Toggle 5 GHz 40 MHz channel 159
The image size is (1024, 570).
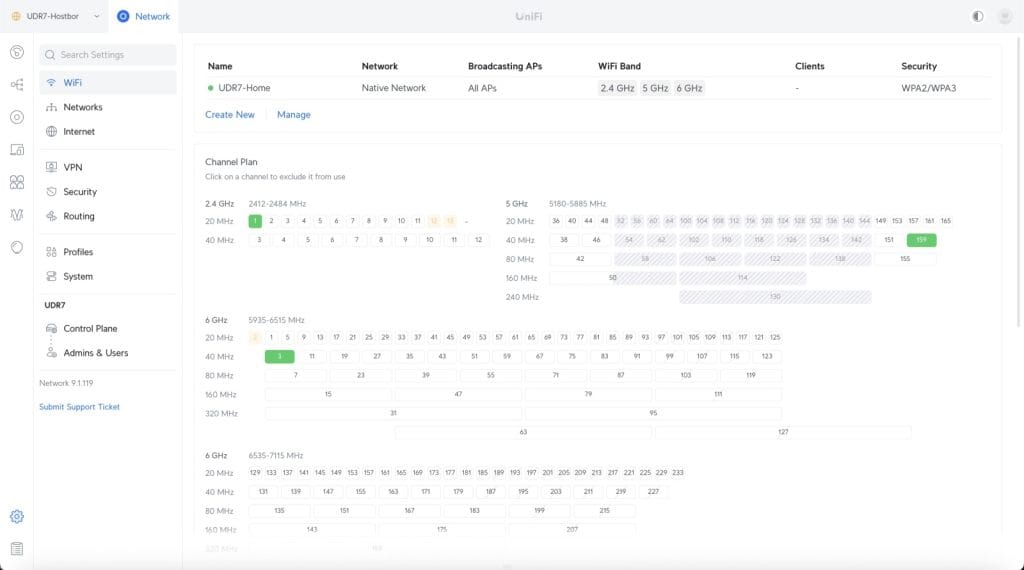pyautogui.click(x=921, y=240)
